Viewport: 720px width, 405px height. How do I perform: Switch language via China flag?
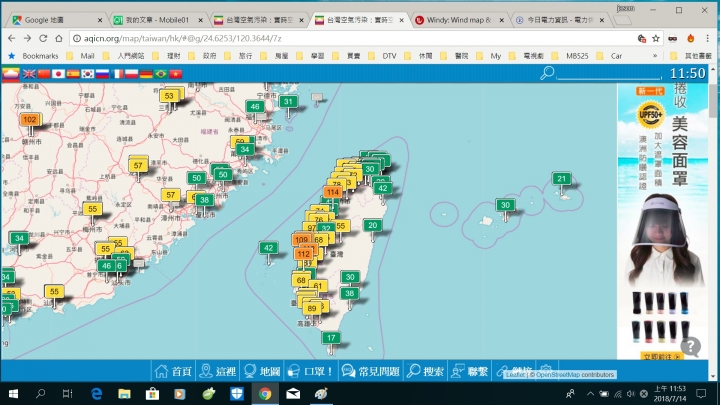[44, 74]
